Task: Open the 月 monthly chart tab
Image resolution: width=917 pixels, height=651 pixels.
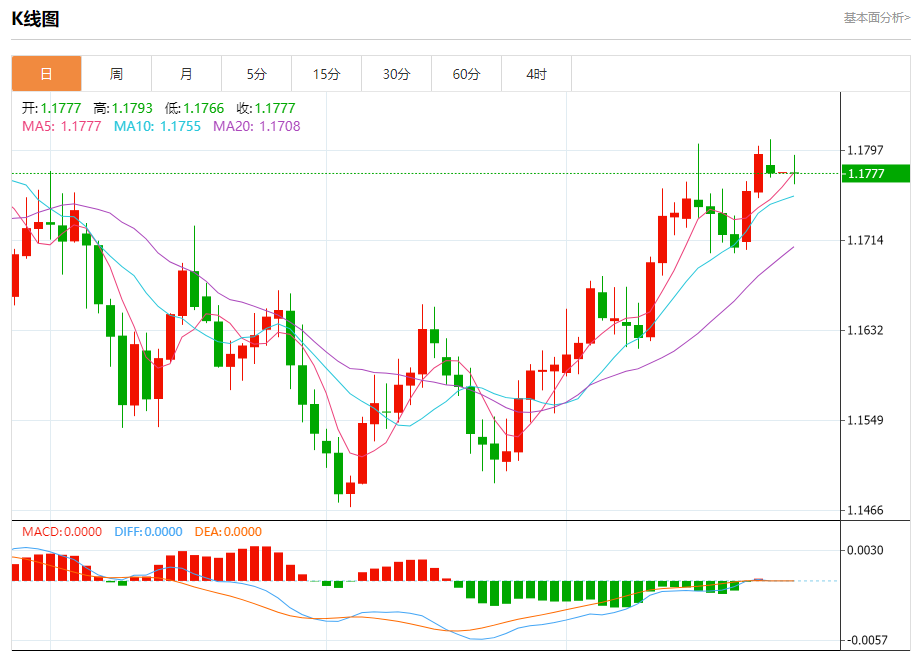Action: point(186,74)
